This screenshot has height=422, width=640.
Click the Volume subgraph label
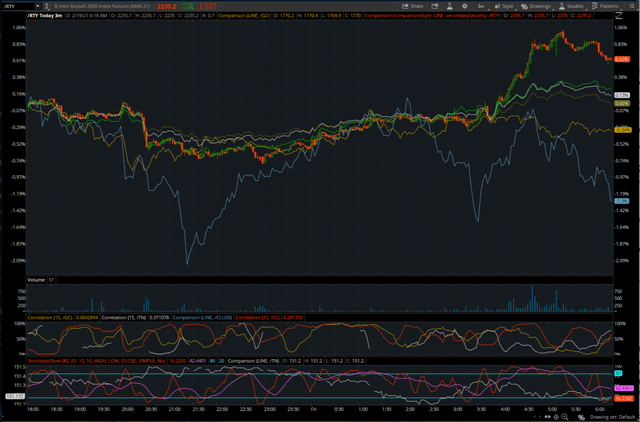pyautogui.click(x=36, y=280)
